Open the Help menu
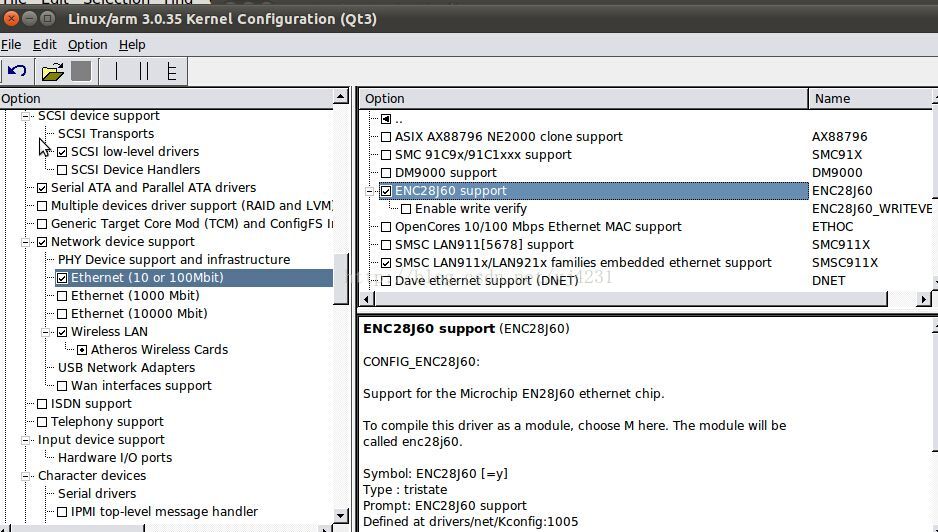This screenshot has width=938, height=532. click(x=132, y=45)
